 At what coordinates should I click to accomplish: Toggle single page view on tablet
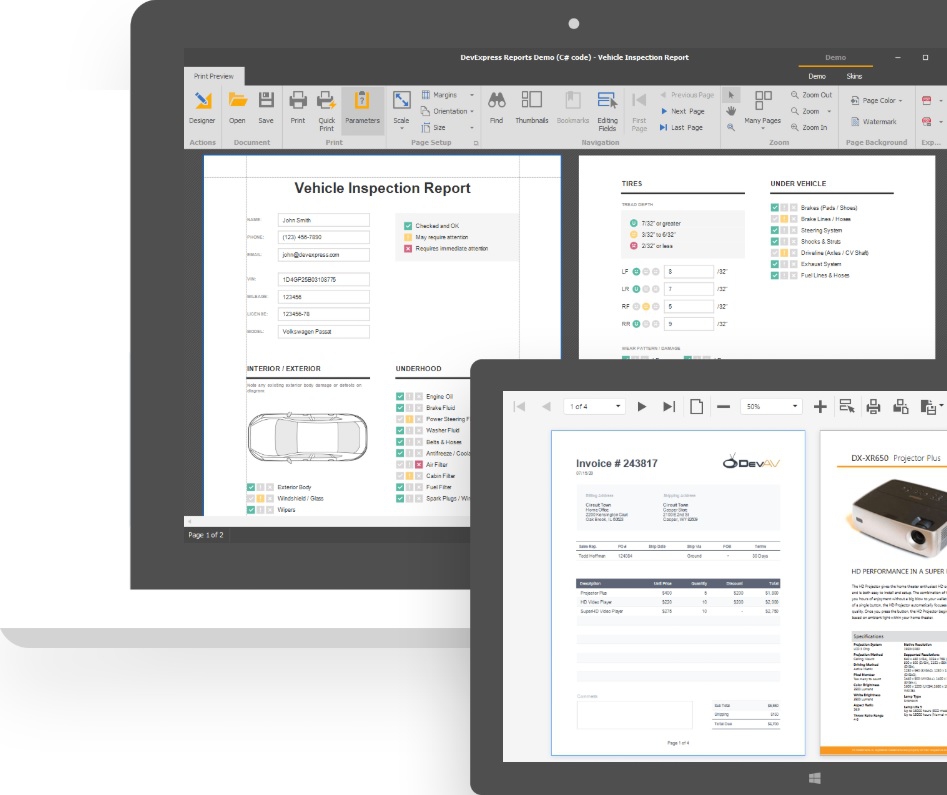696,407
